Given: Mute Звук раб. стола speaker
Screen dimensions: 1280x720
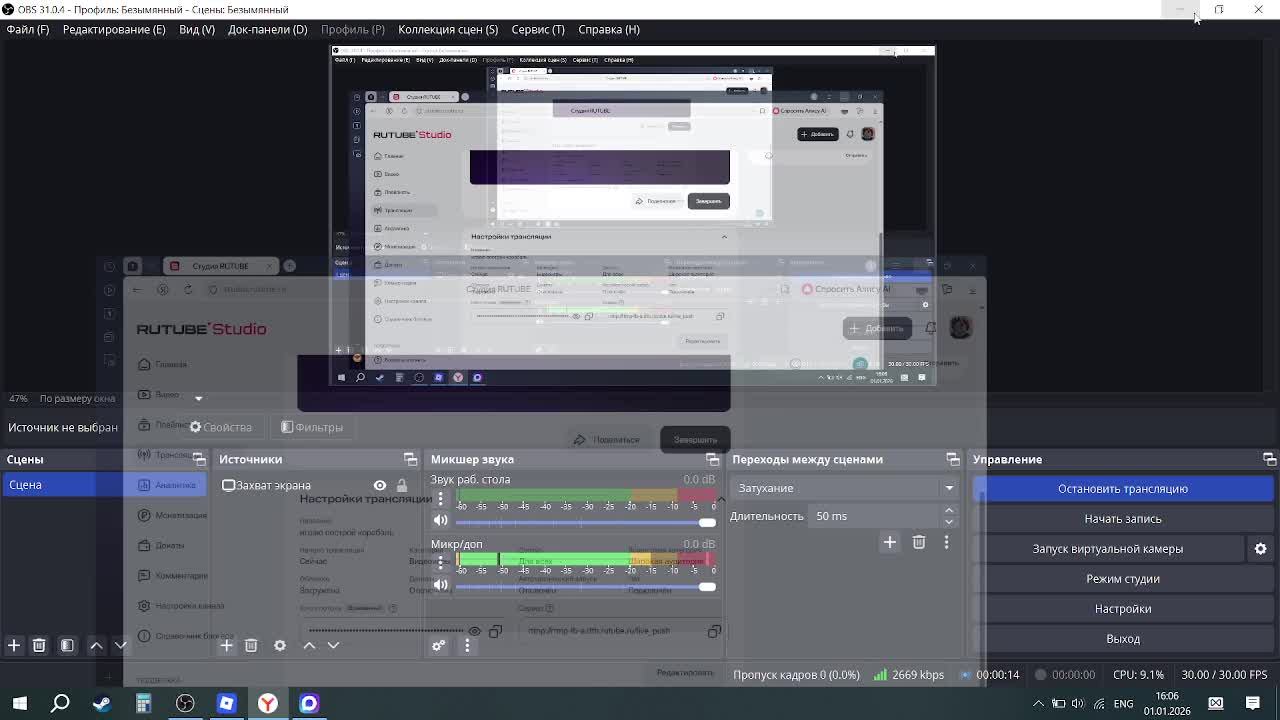Looking at the screenshot, I should [440, 521].
